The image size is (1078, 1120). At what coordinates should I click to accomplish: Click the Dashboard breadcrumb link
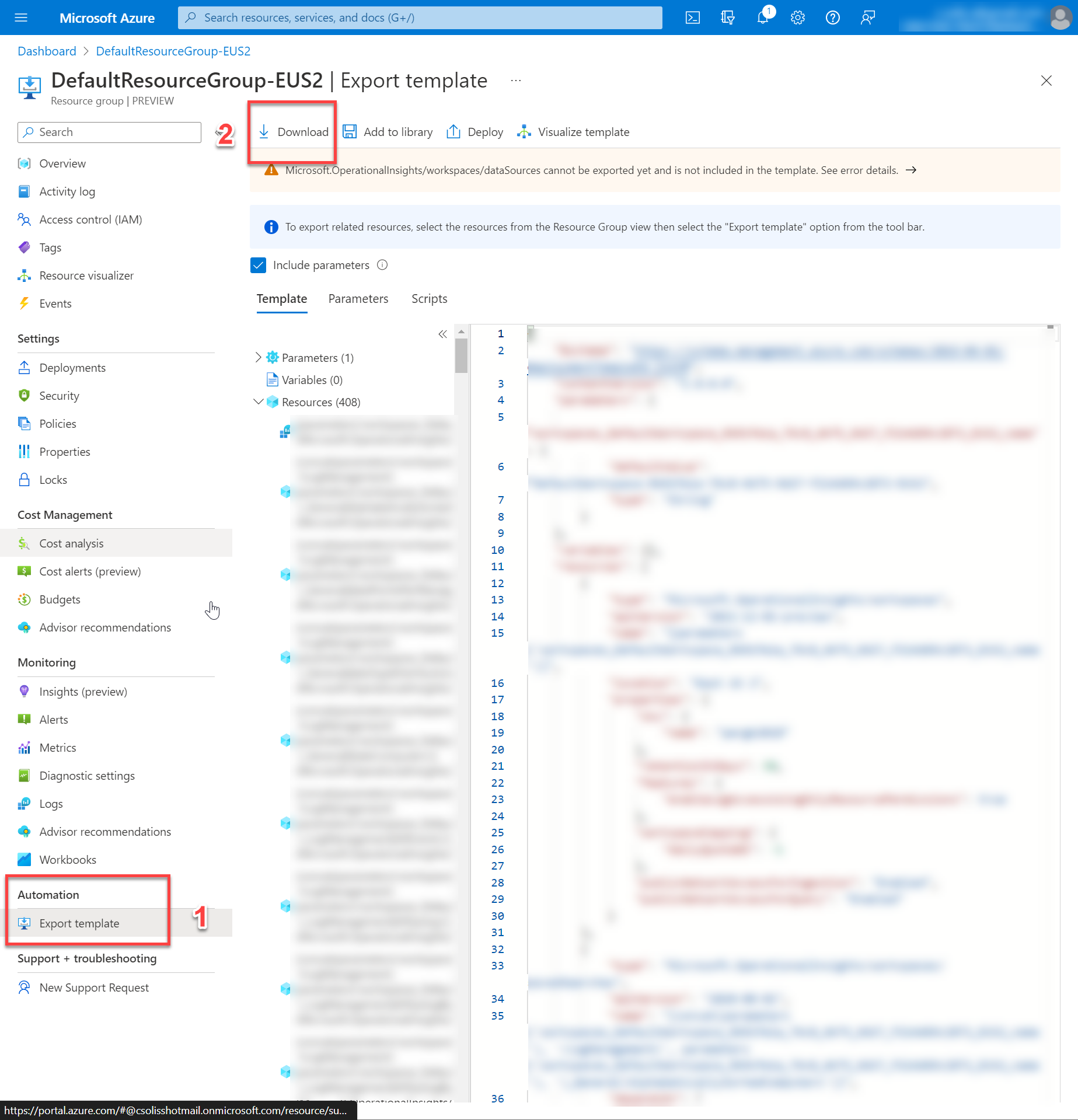pyautogui.click(x=47, y=51)
